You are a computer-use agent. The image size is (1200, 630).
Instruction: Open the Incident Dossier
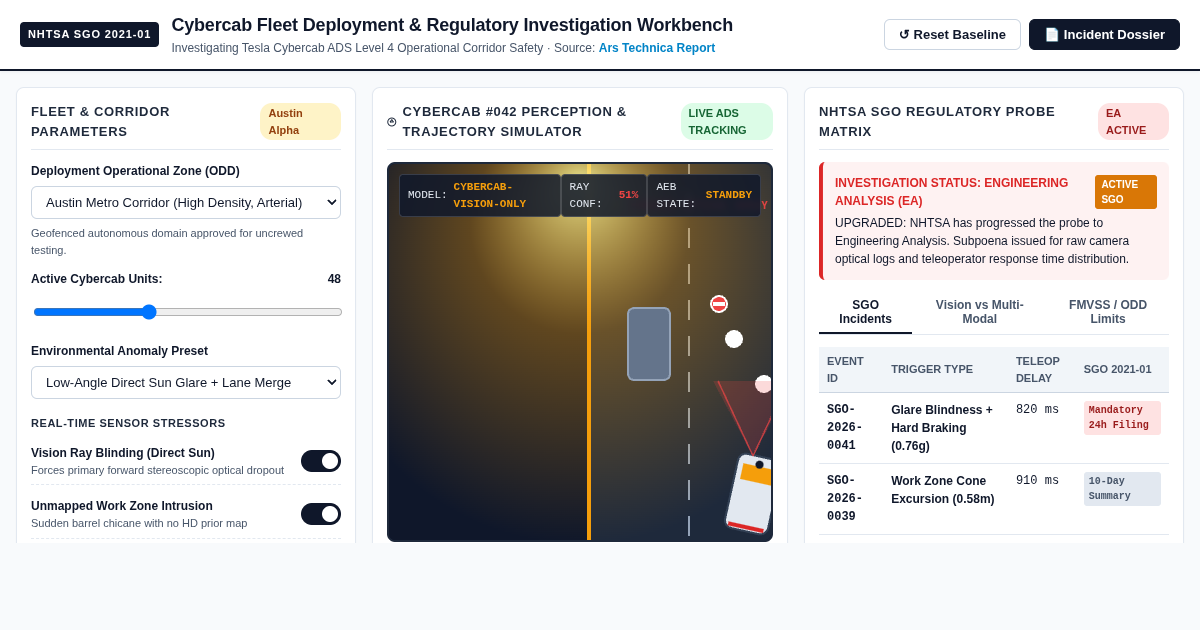point(1104,34)
